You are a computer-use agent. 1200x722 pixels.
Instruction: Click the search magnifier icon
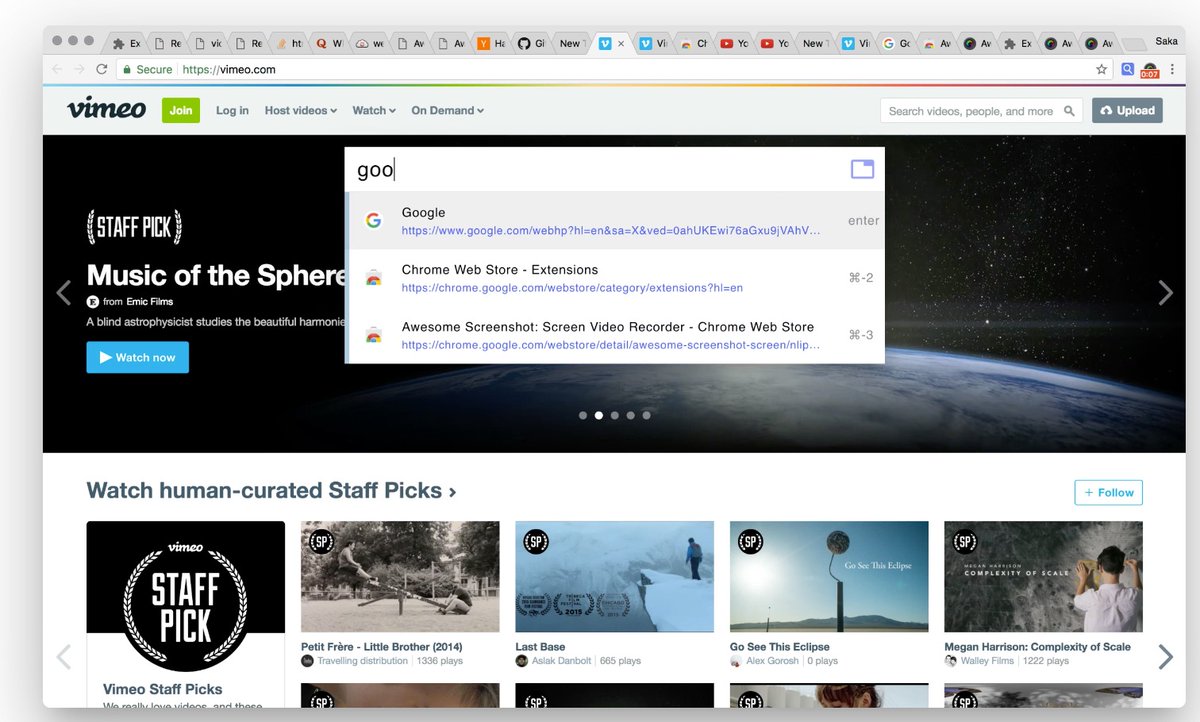1069,111
